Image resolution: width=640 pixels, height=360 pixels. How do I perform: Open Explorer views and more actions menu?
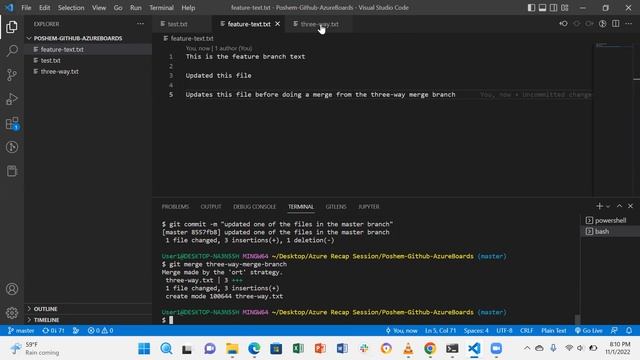pos(140,24)
